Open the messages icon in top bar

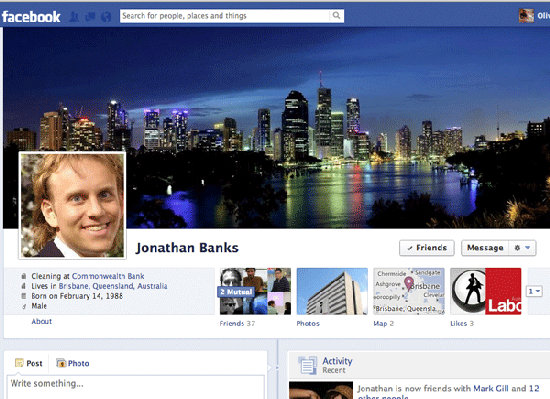pos(90,16)
